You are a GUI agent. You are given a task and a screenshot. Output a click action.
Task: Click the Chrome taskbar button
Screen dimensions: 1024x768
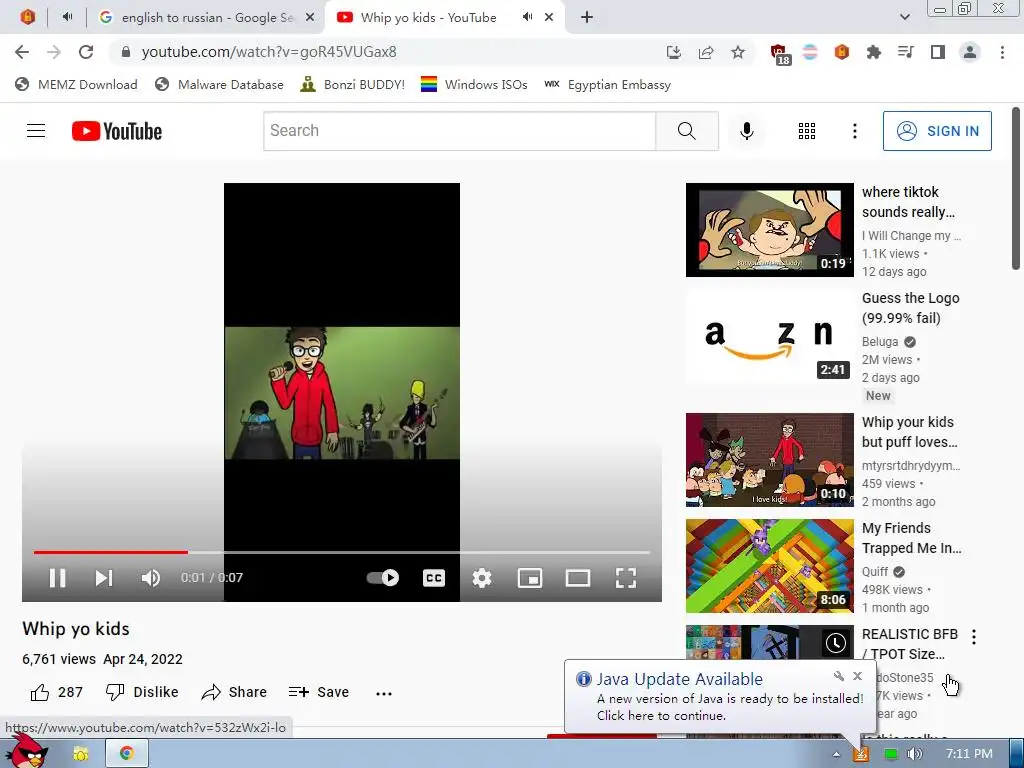[127, 754]
